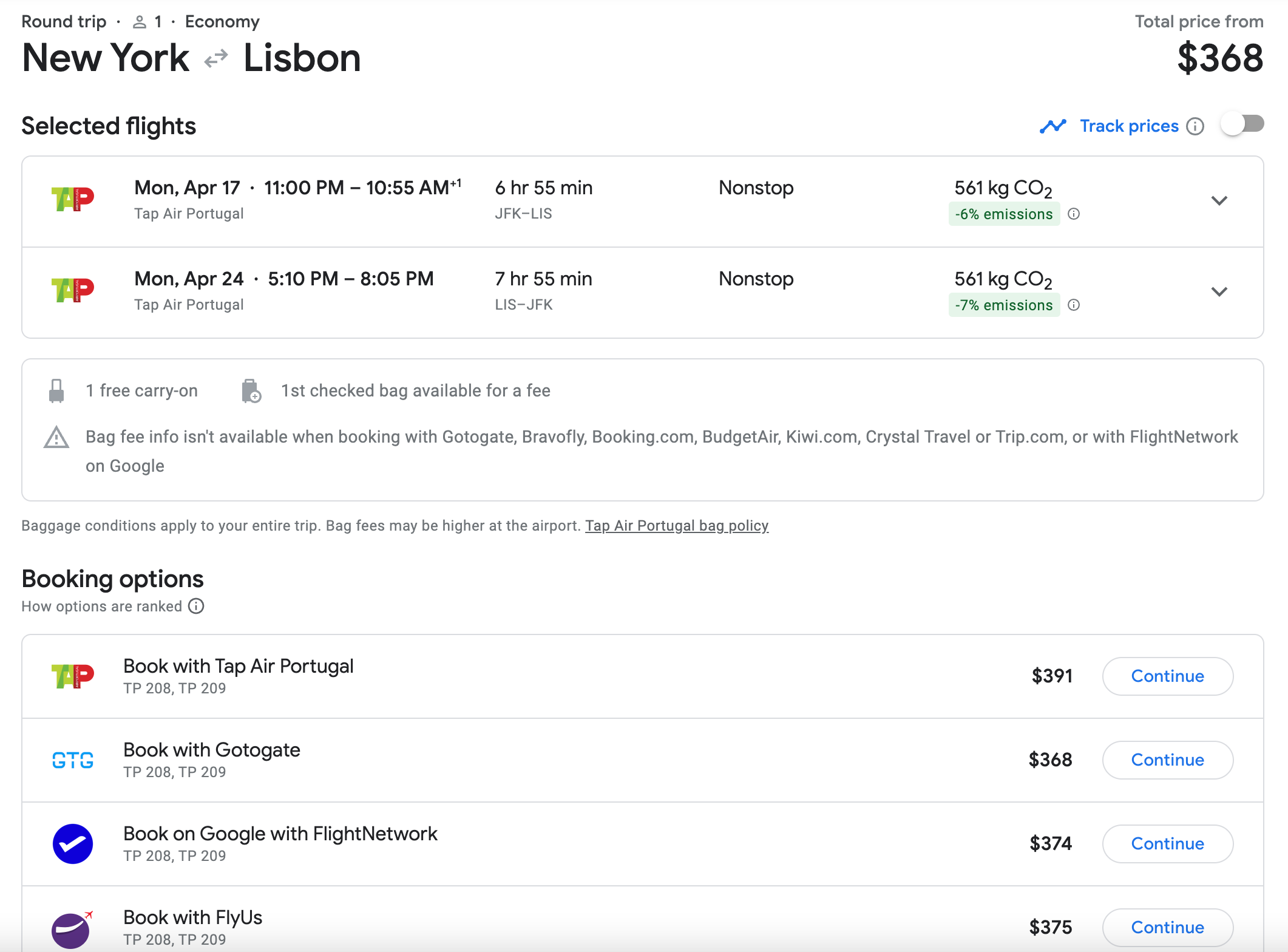Open the Tap Air Portugal bag policy link

point(677,526)
